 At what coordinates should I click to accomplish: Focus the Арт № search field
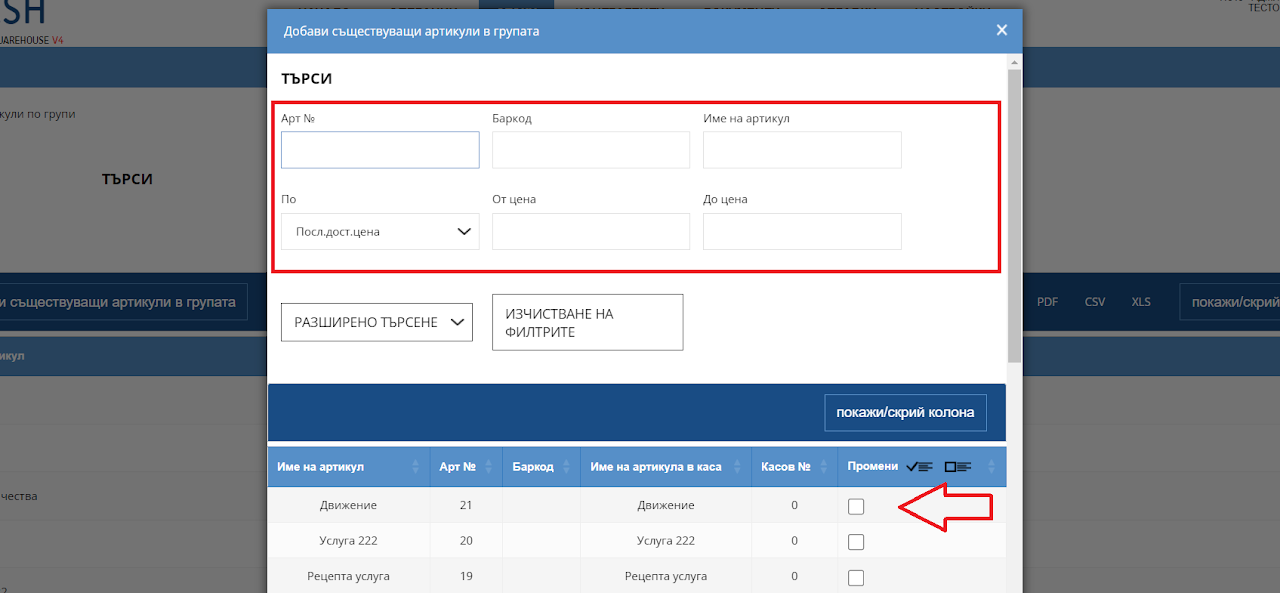[x=380, y=150]
